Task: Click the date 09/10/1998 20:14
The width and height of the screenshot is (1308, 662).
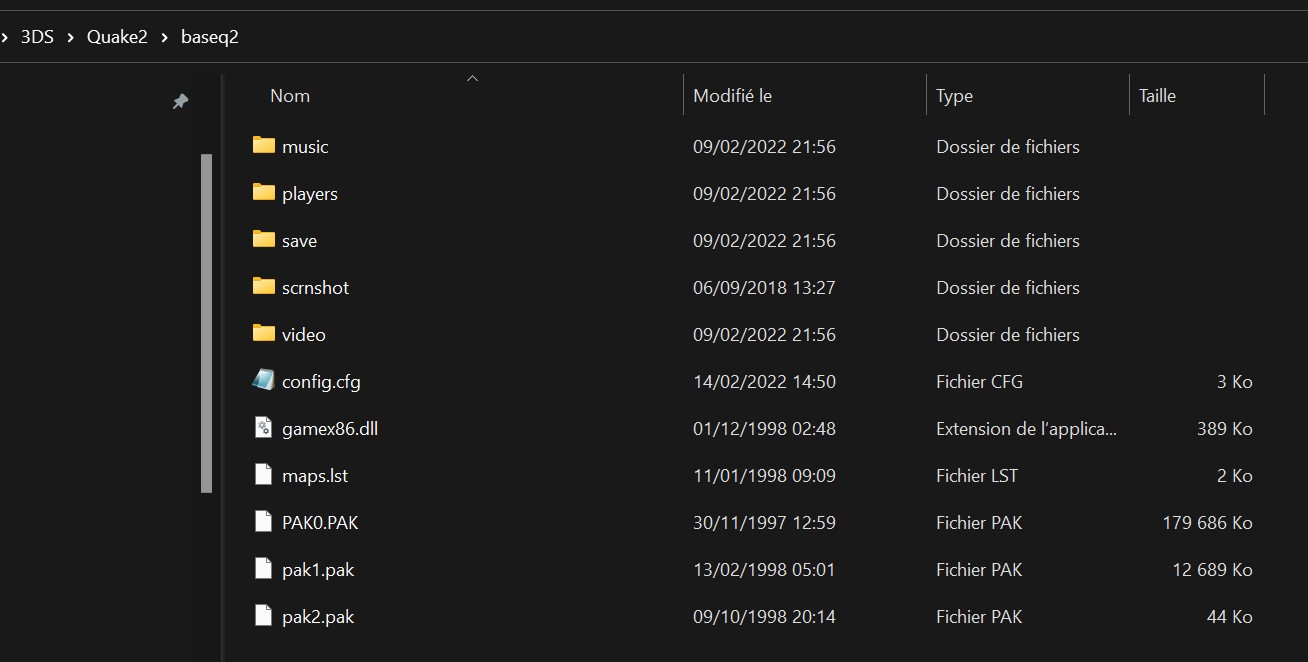Action: (x=764, y=617)
